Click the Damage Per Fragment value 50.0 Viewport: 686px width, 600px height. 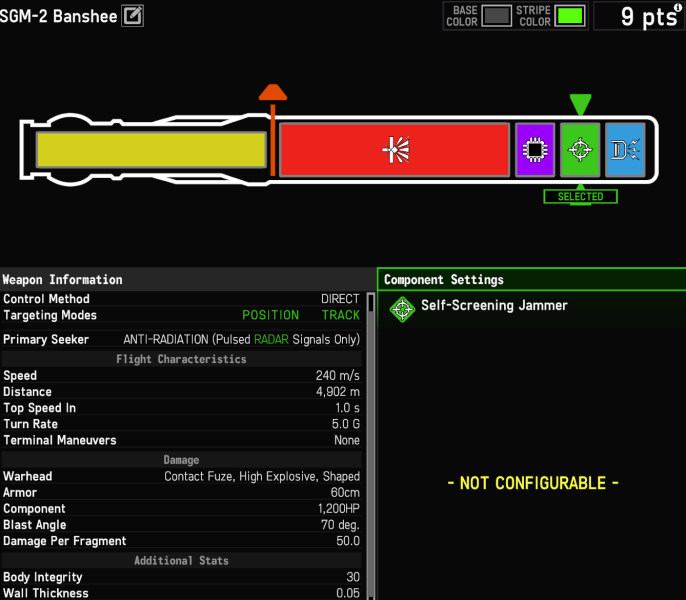pyautogui.click(x=348, y=541)
